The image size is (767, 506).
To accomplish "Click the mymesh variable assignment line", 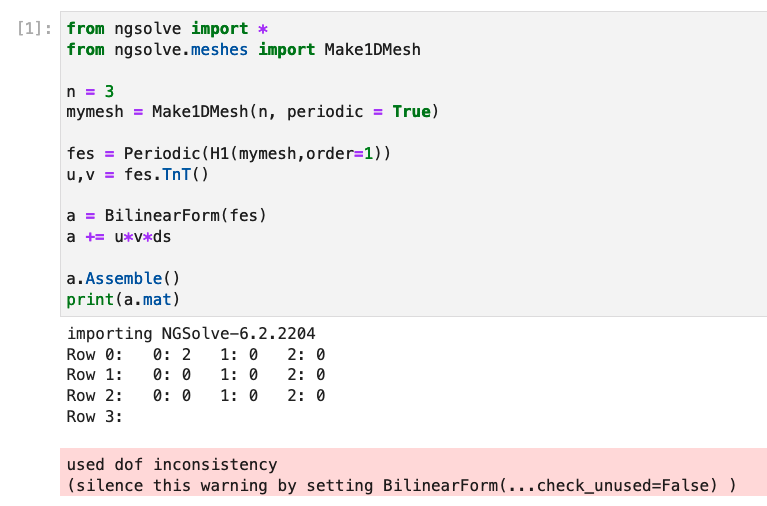I will coord(252,112).
